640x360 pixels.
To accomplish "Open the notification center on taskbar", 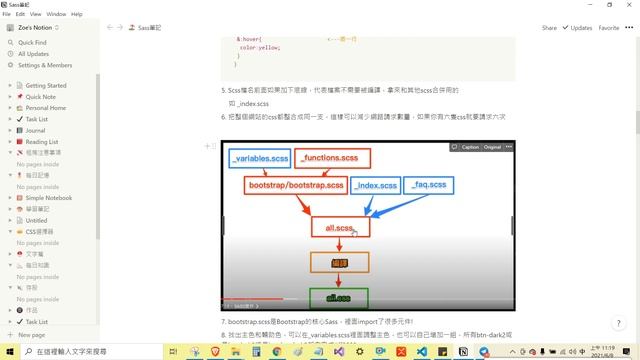I will [626, 351].
